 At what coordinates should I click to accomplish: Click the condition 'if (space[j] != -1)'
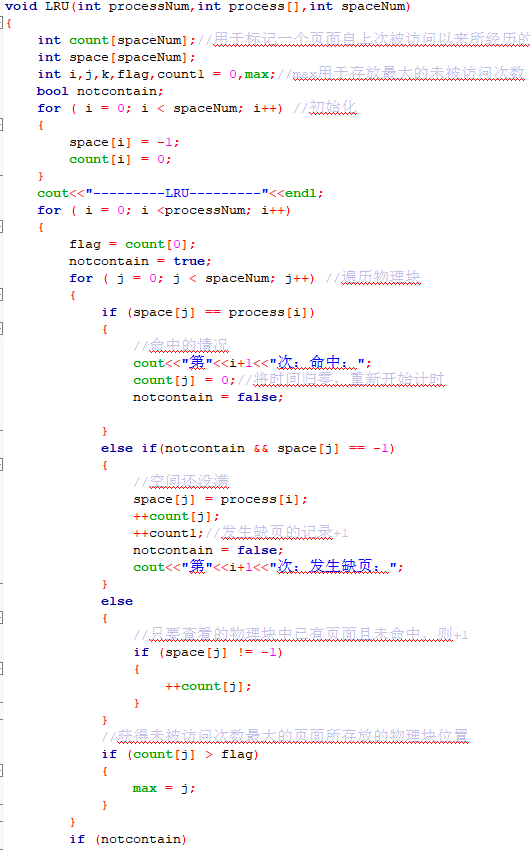[208, 652]
